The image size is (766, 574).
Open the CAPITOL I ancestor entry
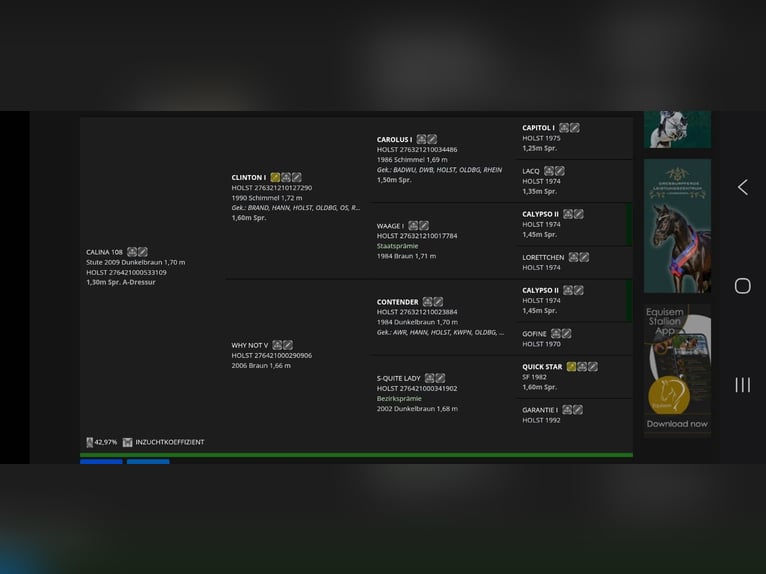pos(538,128)
